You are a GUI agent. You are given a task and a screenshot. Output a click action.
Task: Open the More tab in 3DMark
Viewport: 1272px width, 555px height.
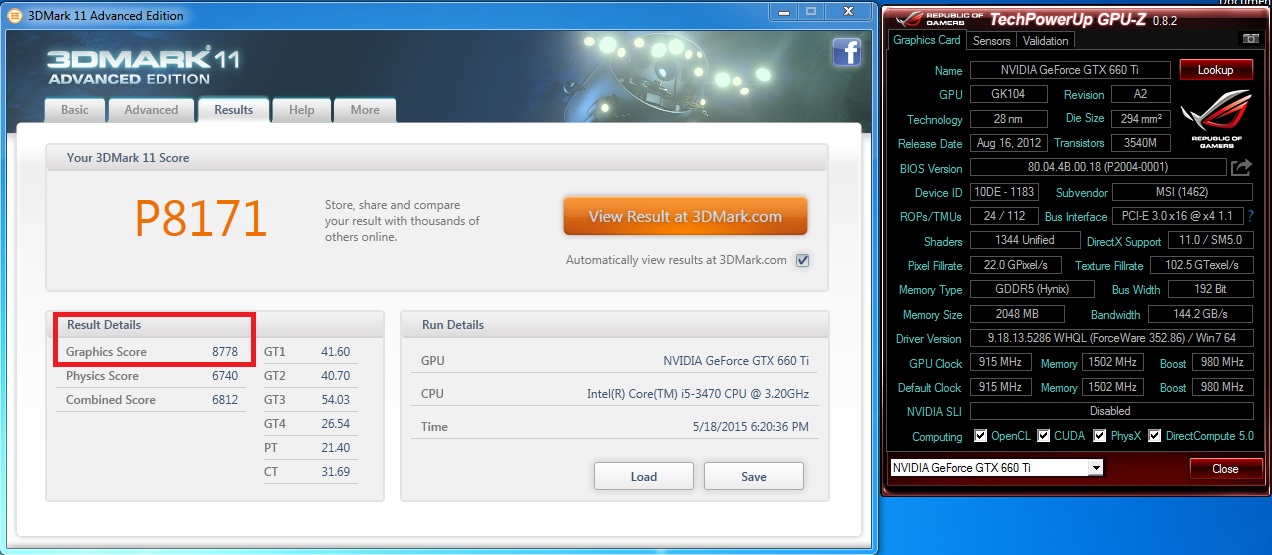tap(365, 110)
